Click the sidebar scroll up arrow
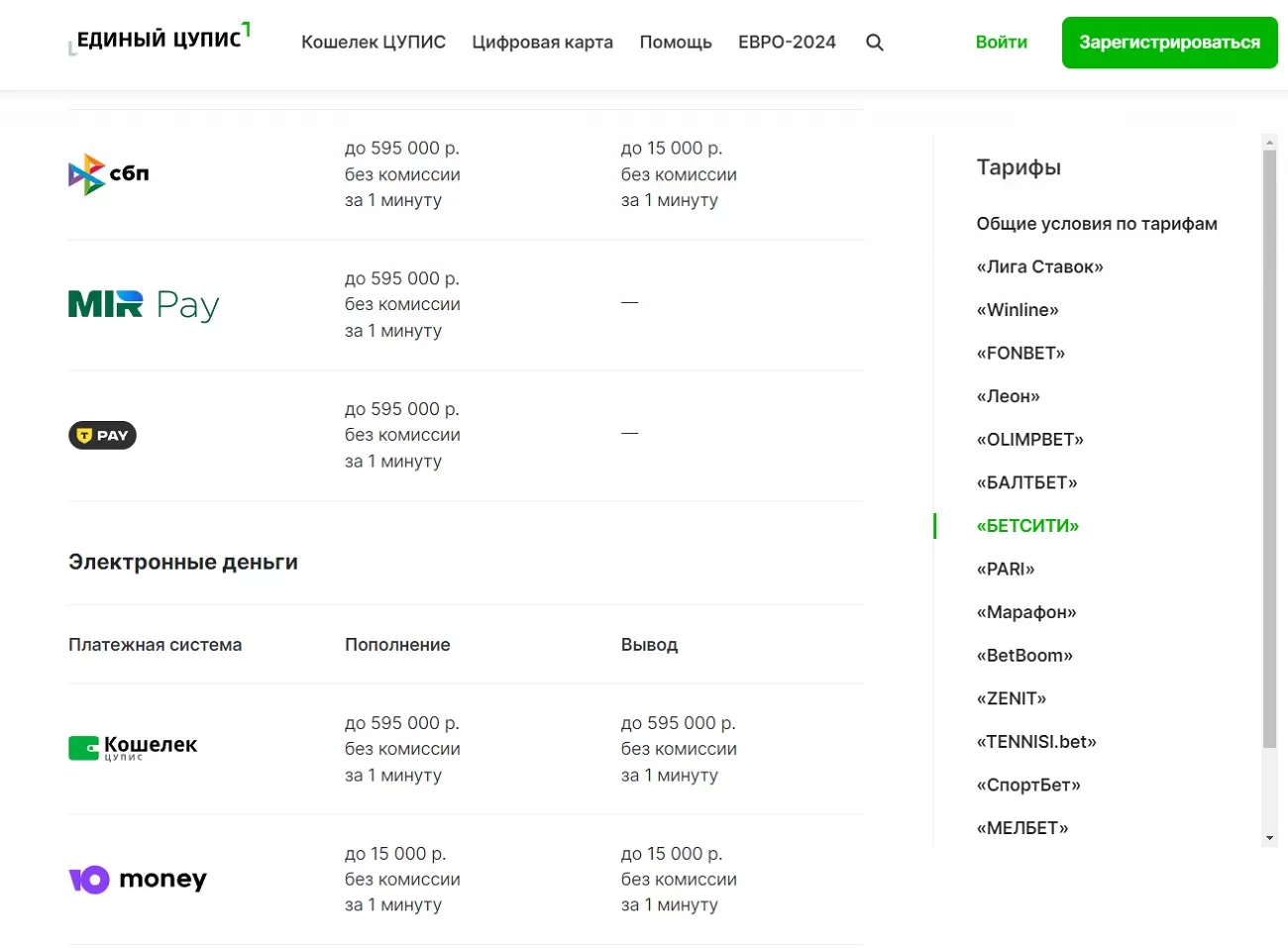The image size is (1288, 948). point(1269,143)
